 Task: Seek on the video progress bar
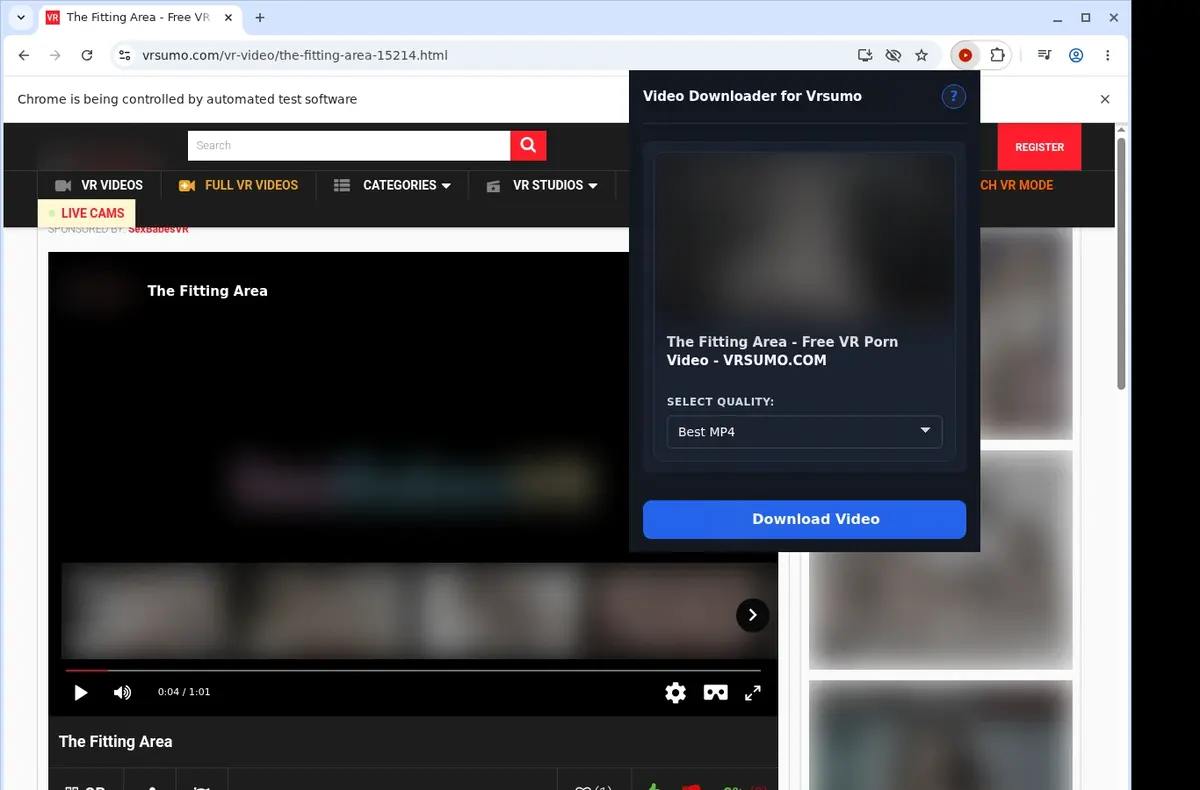(x=413, y=670)
